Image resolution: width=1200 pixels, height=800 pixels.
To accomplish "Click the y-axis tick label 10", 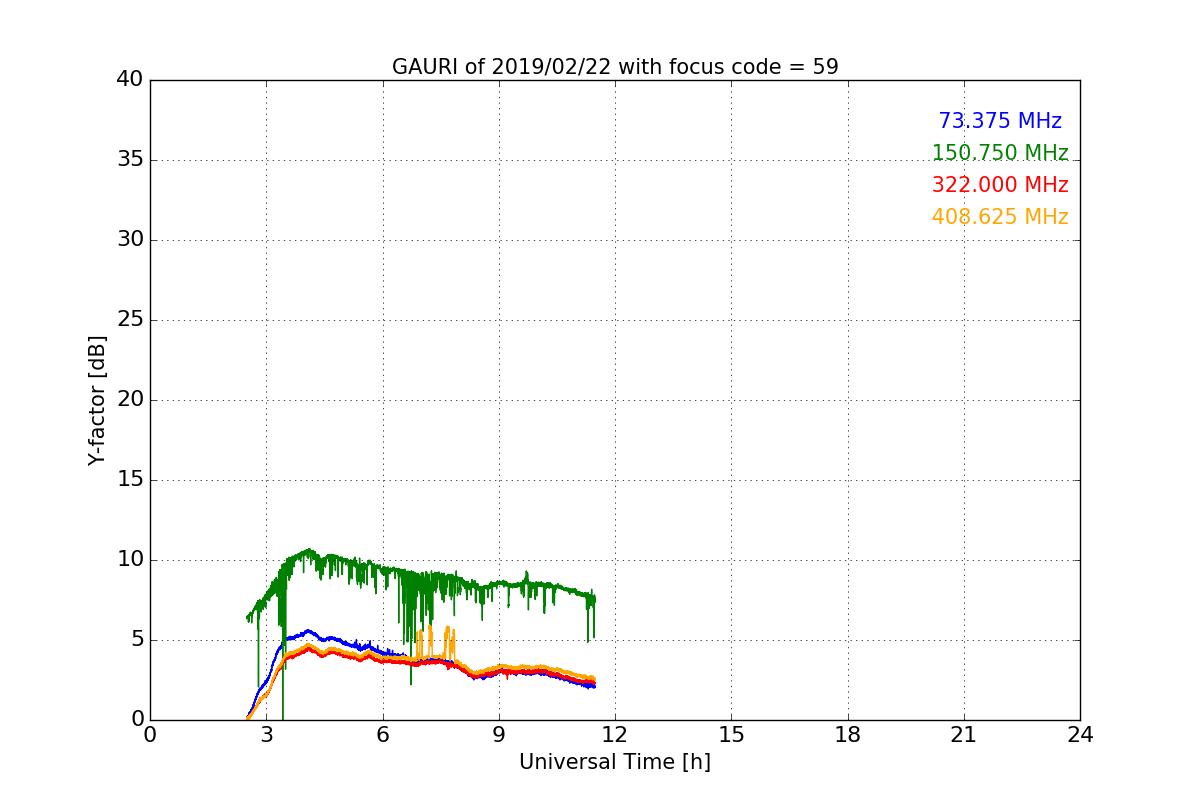I will (130, 560).
